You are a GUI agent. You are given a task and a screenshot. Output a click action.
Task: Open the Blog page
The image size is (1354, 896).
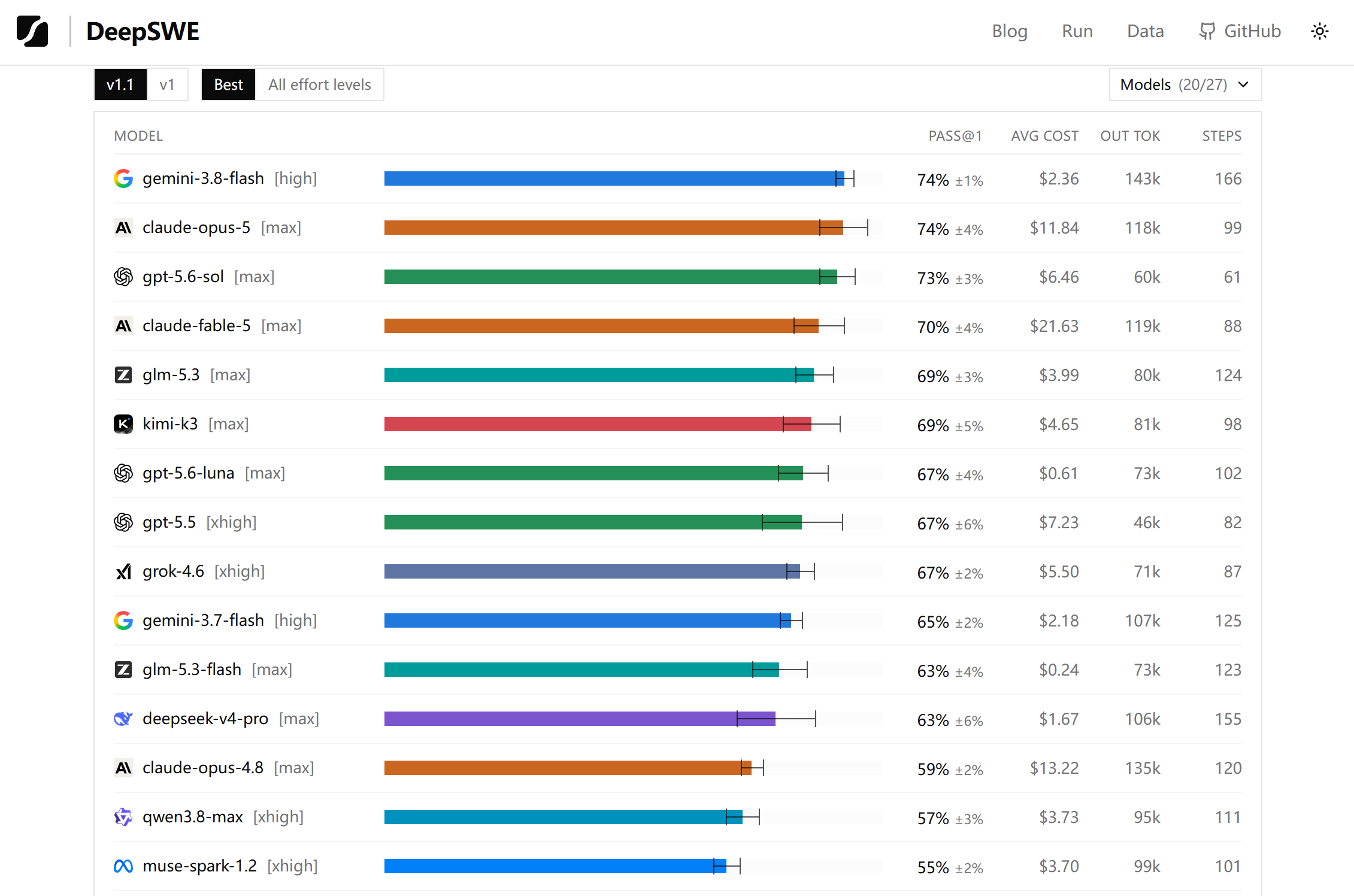coord(1010,31)
